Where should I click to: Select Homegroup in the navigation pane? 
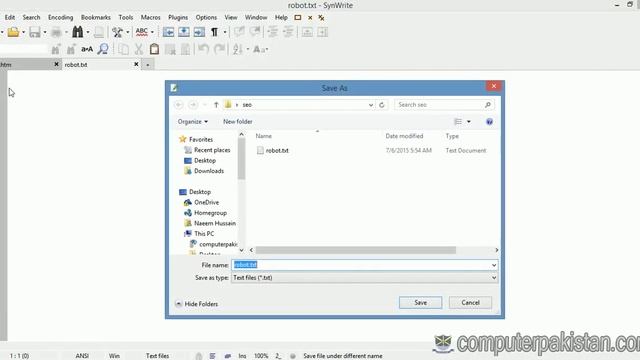click(x=205, y=213)
